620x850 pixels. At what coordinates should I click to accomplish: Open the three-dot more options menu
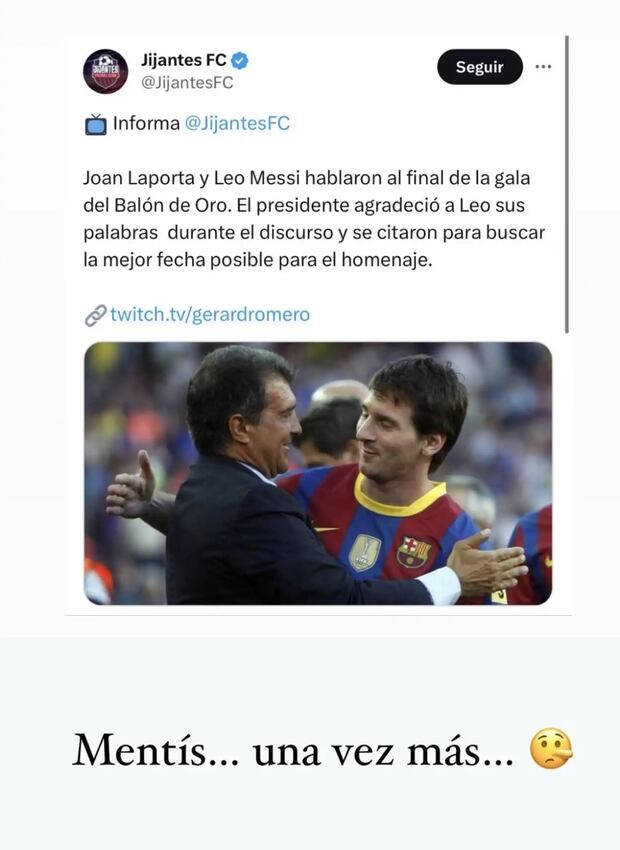point(543,67)
